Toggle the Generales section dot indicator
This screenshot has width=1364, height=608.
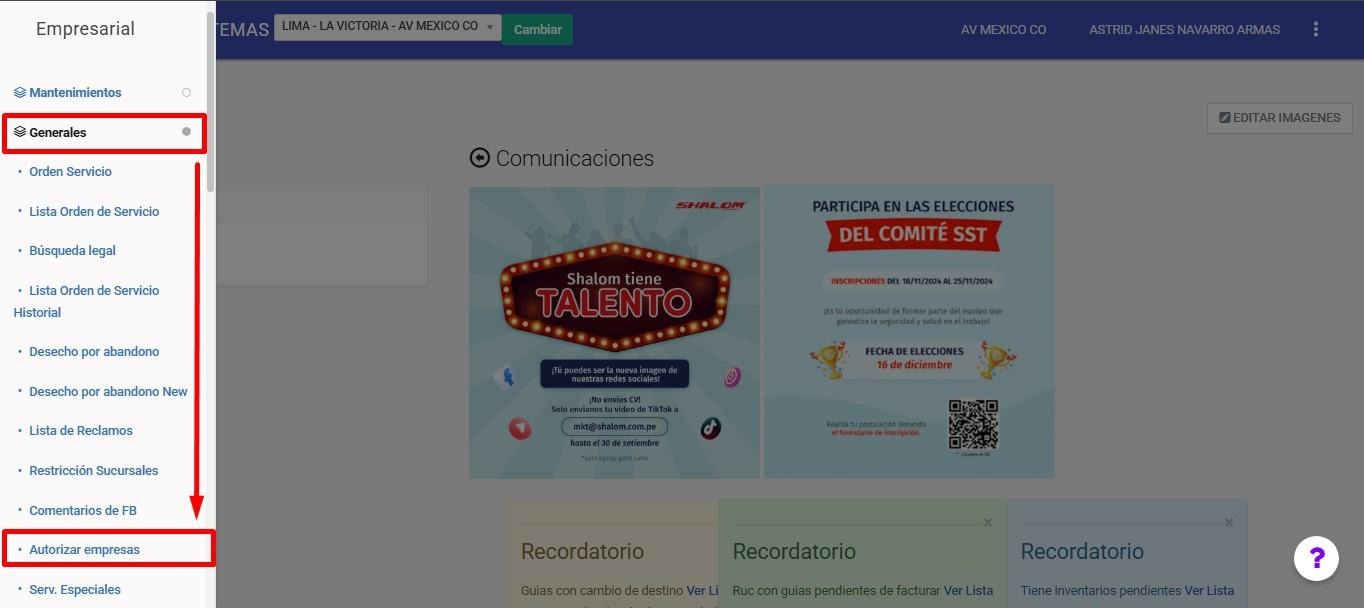point(186,132)
